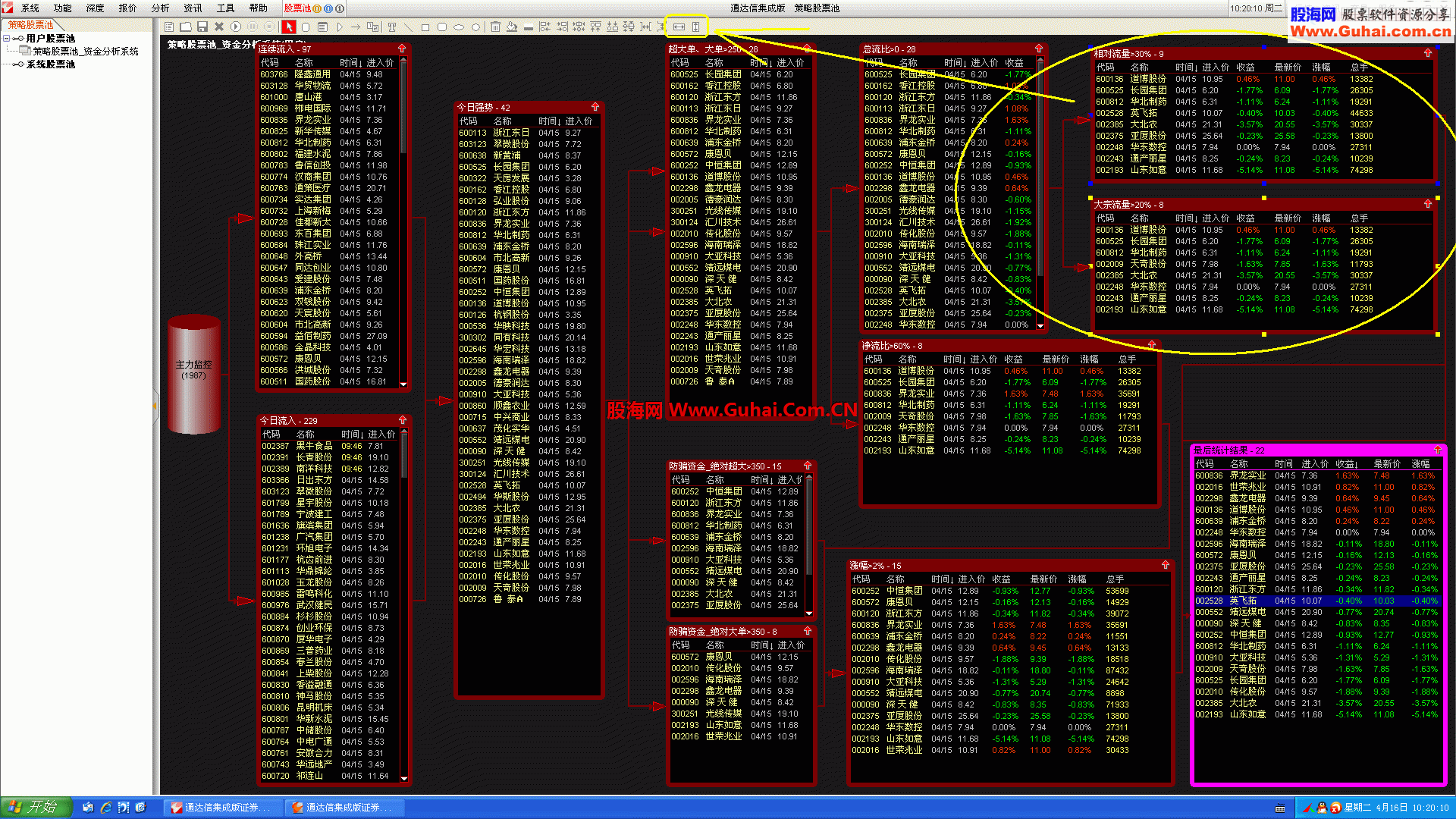Click the save floppy-disk toolbar icon
The height and width of the screenshot is (819, 1456).
(x=202, y=27)
